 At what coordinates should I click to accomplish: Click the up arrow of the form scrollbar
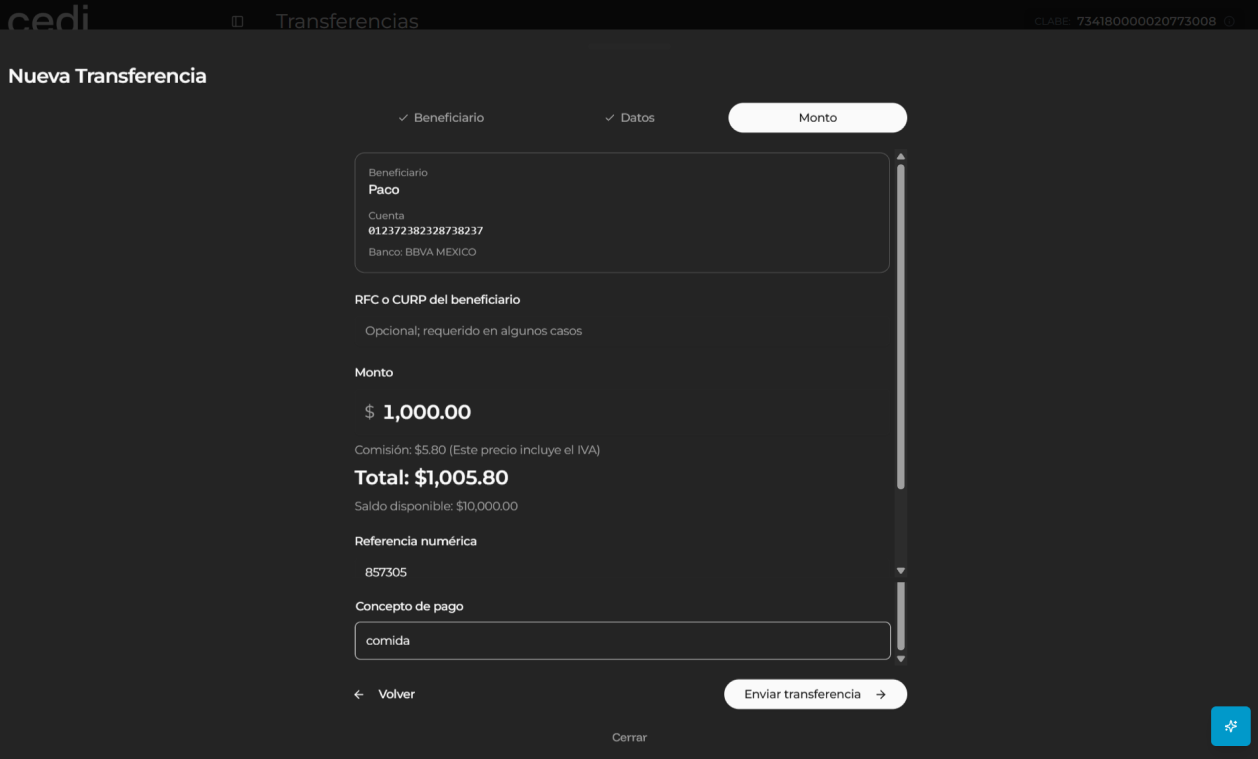point(900,157)
